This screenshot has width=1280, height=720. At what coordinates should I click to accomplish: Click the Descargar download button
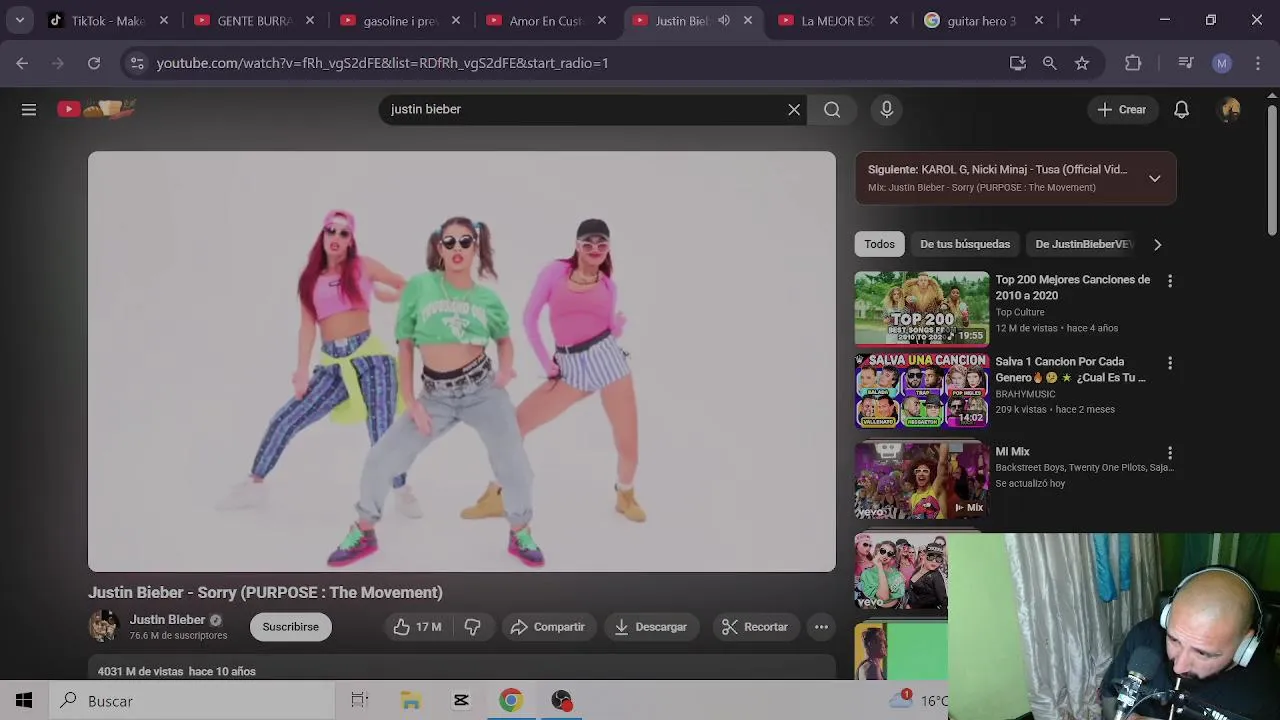point(651,627)
